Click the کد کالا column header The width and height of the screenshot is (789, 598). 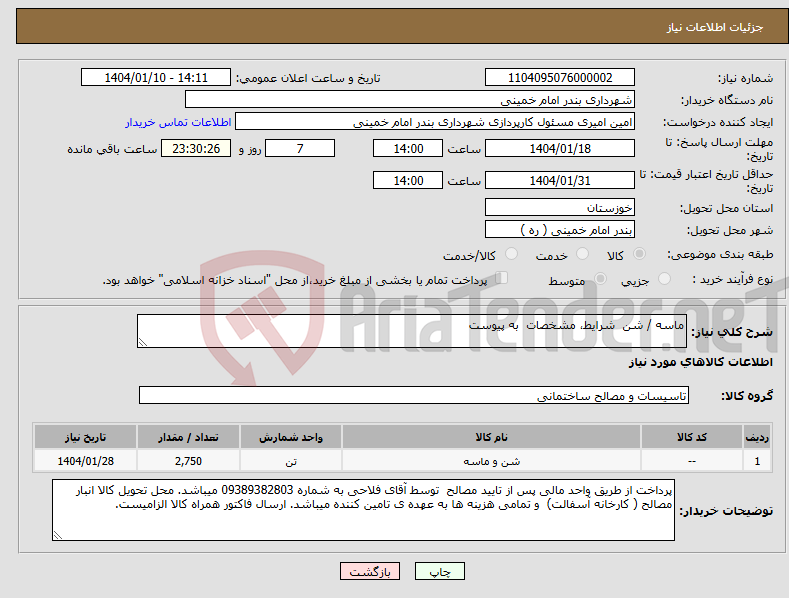692,437
